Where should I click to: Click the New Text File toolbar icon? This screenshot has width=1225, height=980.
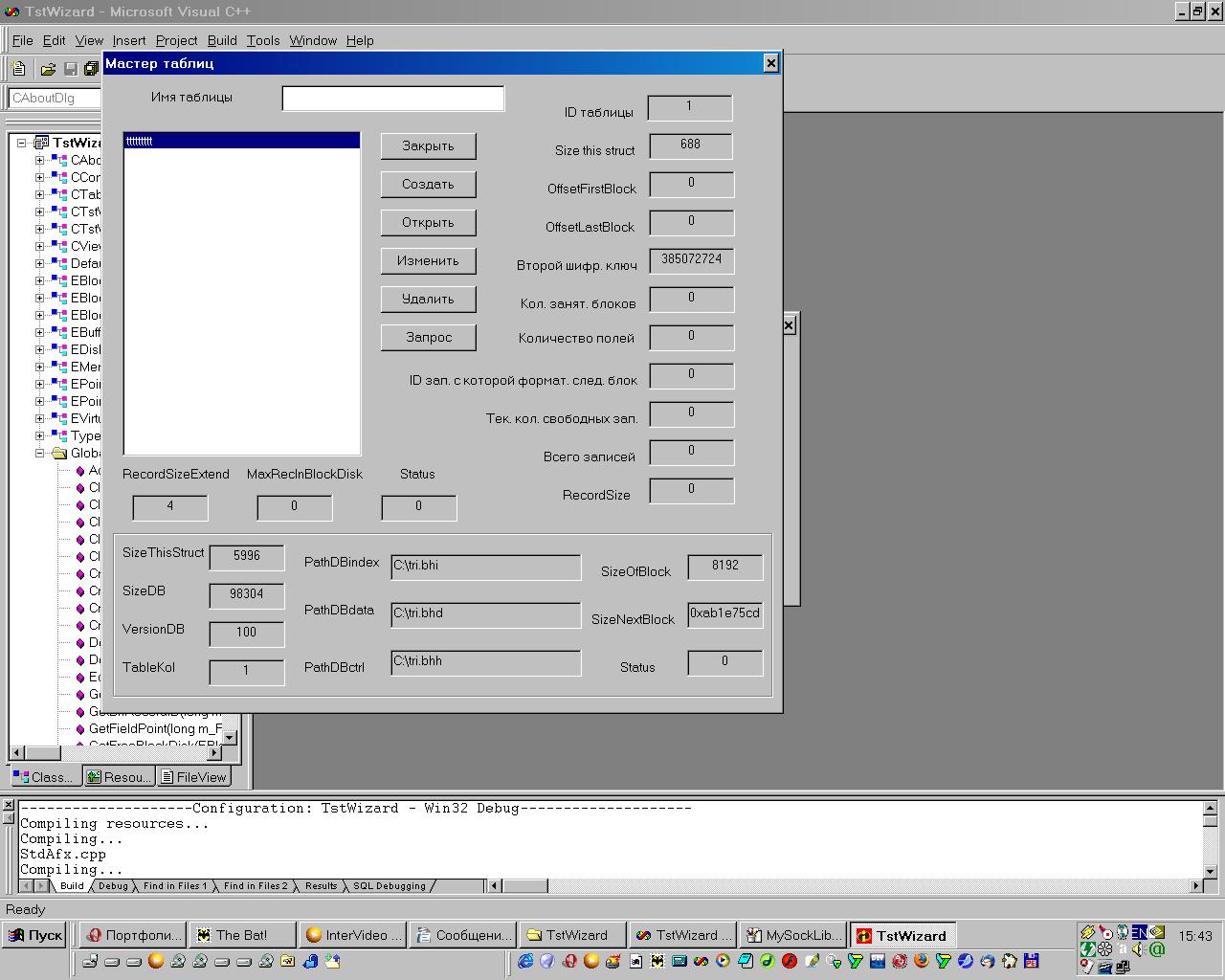pyautogui.click(x=18, y=69)
